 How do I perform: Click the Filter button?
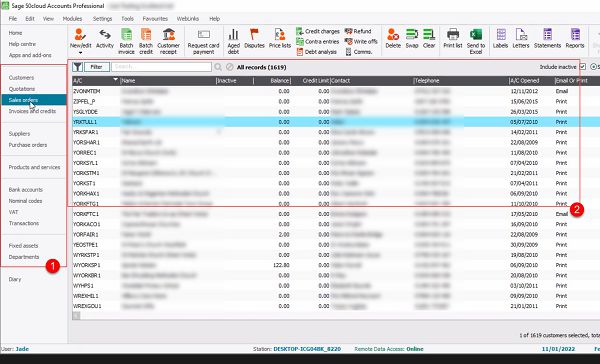click(x=96, y=67)
